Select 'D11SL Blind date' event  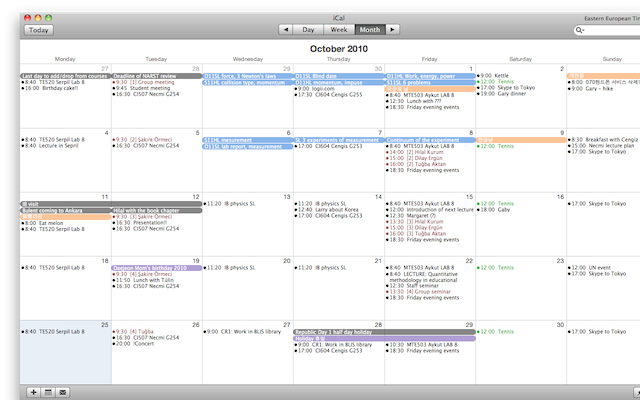point(339,76)
